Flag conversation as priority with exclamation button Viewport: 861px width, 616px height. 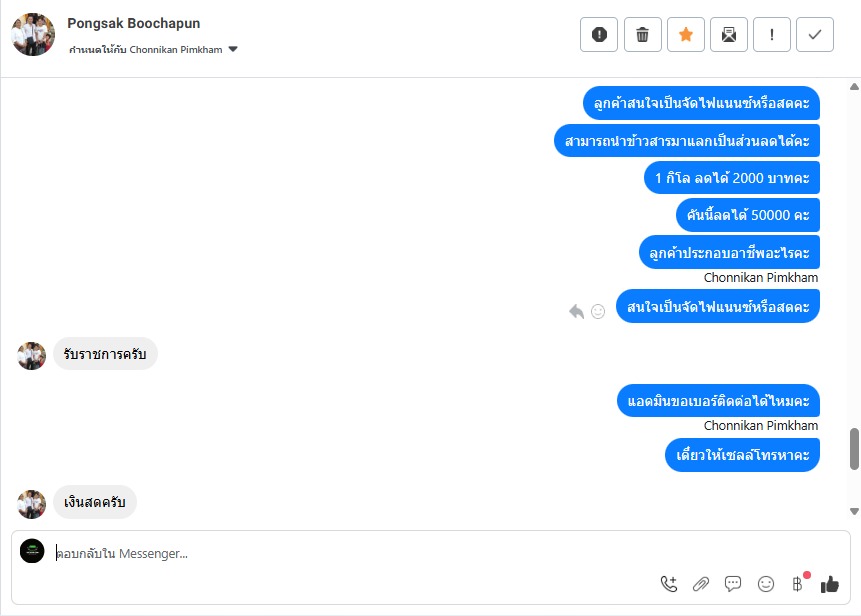pos(771,35)
